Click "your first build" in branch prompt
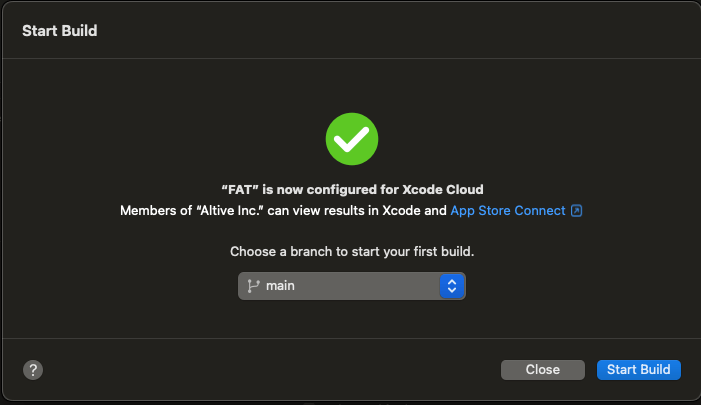Screen dimensions: 701x405 (427, 252)
